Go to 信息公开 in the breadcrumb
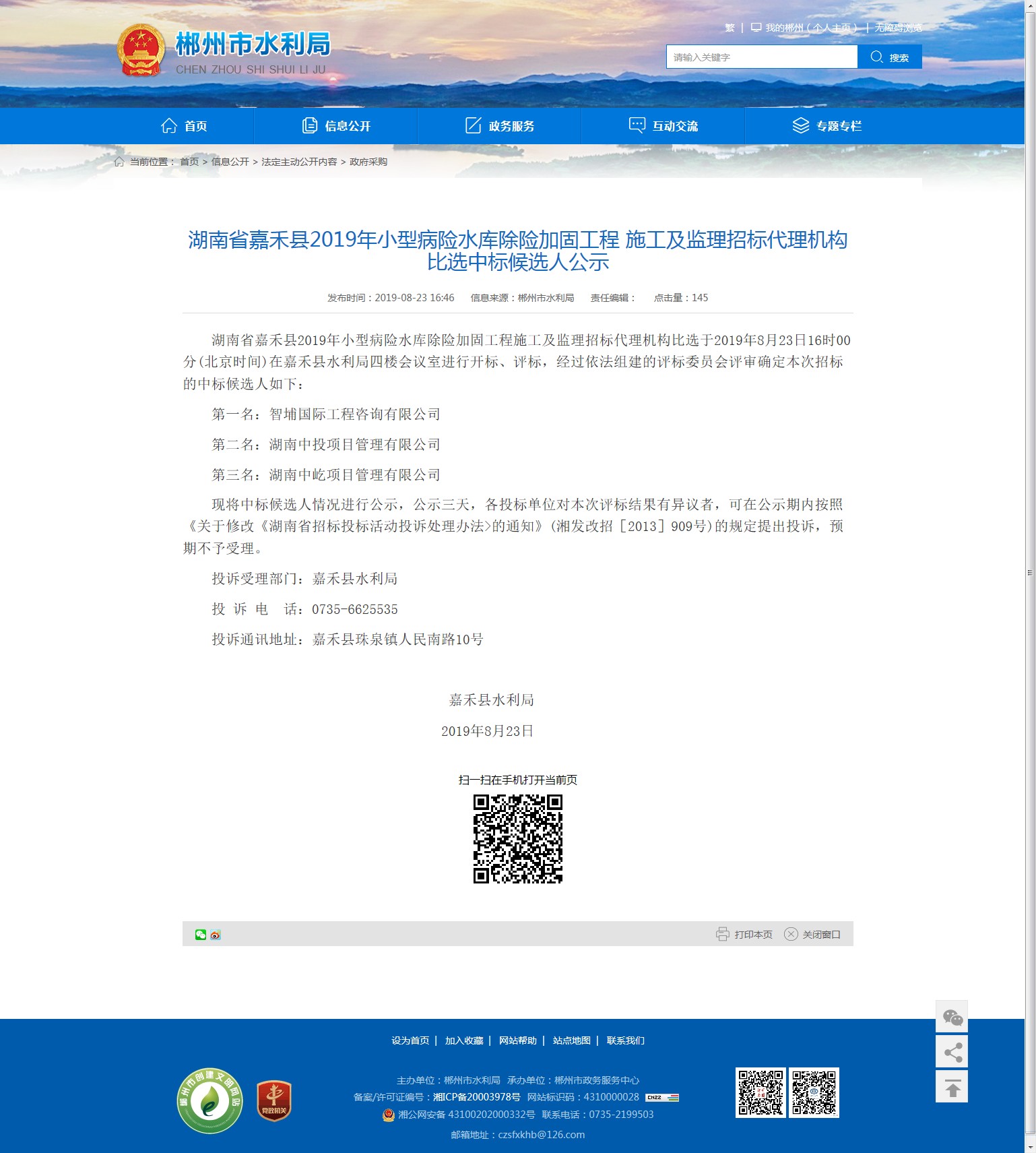Viewport: 1036px width, 1153px height. (230, 162)
